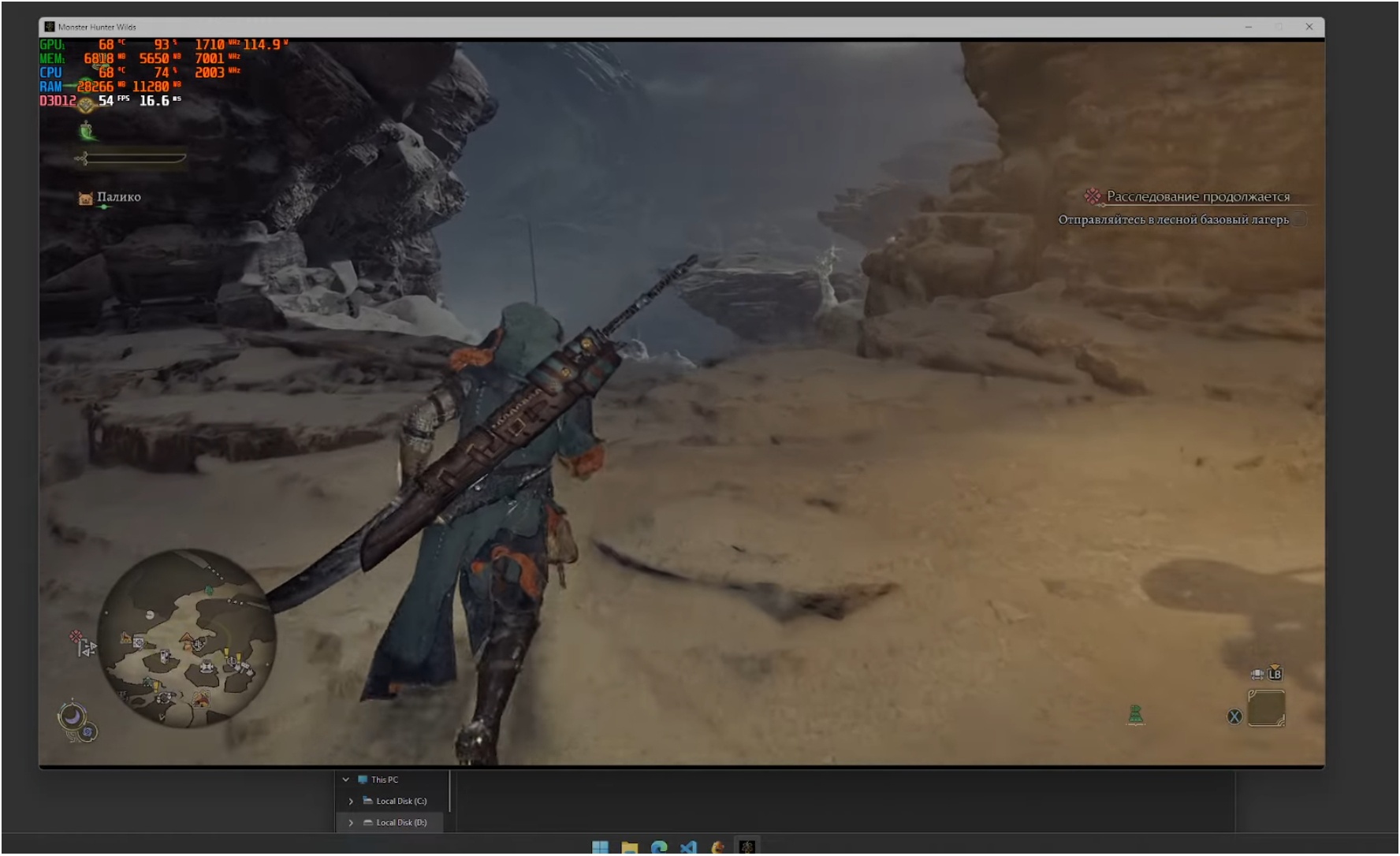Viewport: 1400px width, 856px height.
Task: Click the blue X button prompt icon
Action: point(1234,716)
